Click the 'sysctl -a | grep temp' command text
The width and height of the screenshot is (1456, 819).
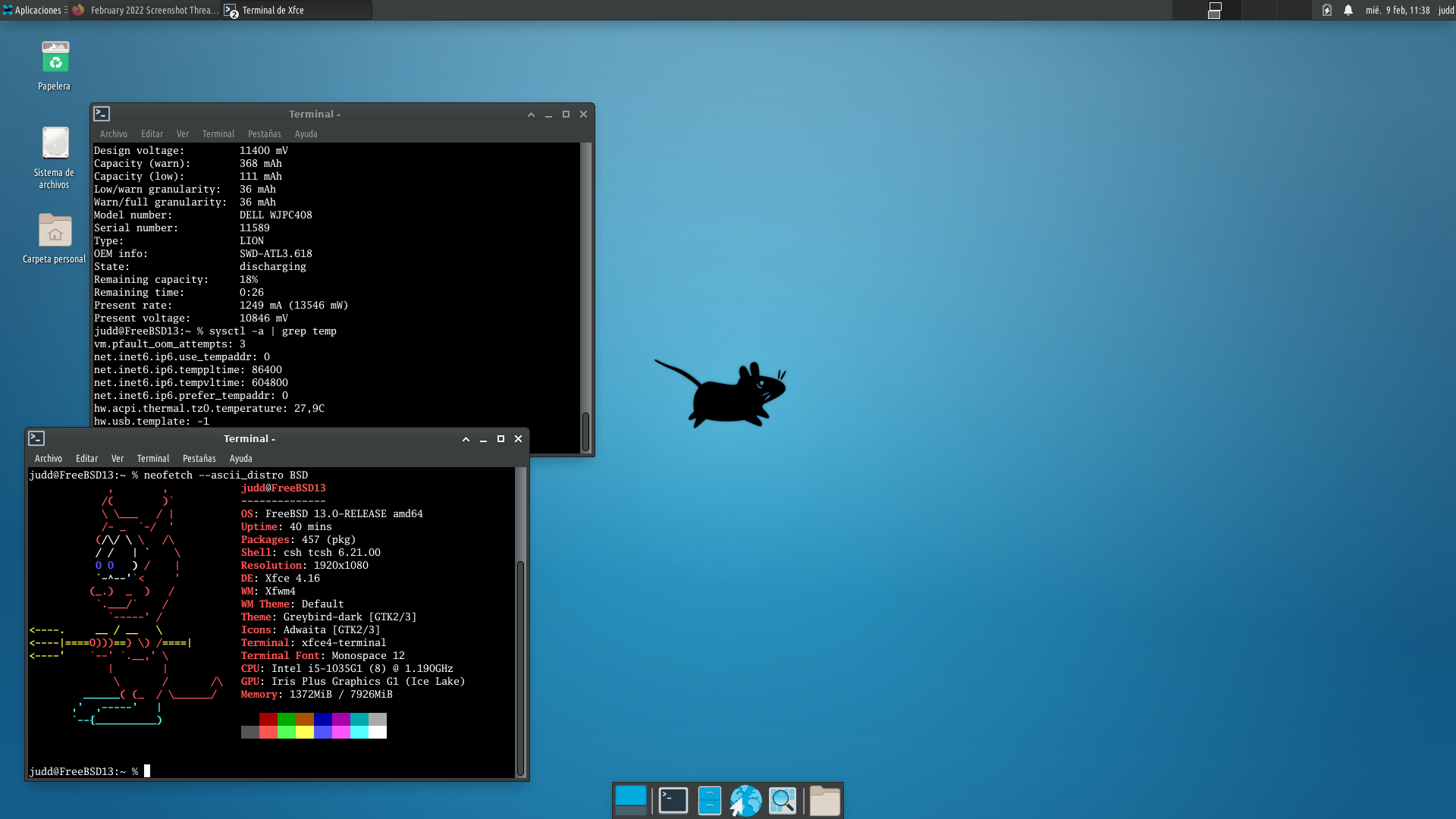pyautogui.click(x=273, y=331)
